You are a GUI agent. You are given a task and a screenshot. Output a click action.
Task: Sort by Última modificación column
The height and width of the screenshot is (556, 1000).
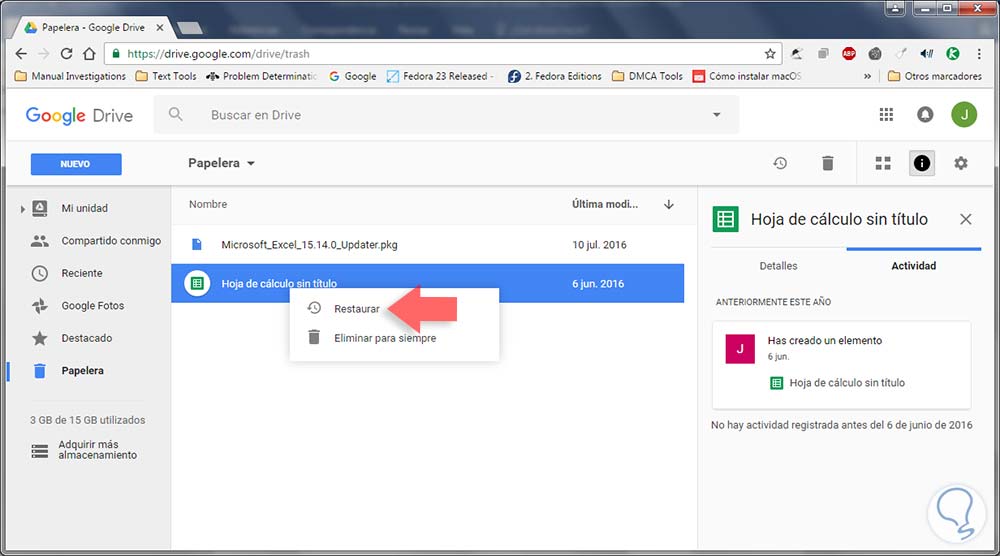pyautogui.click(x=605, y=204)
